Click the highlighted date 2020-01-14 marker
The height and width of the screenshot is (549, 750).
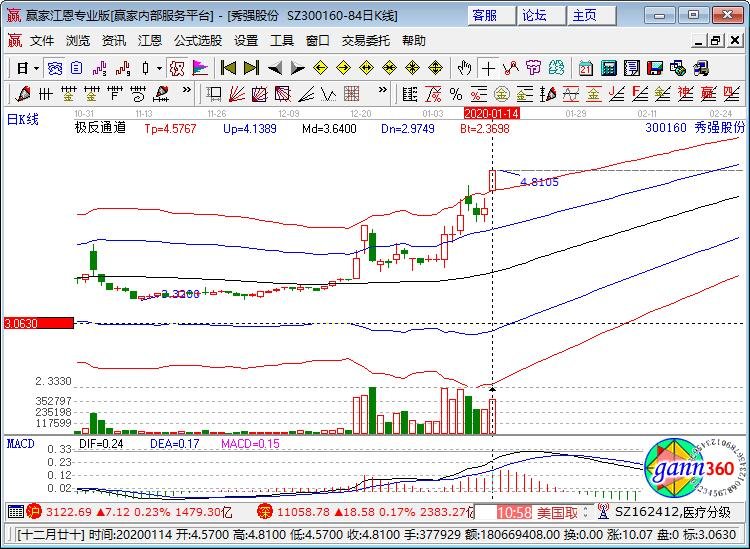tap(492, 113)
